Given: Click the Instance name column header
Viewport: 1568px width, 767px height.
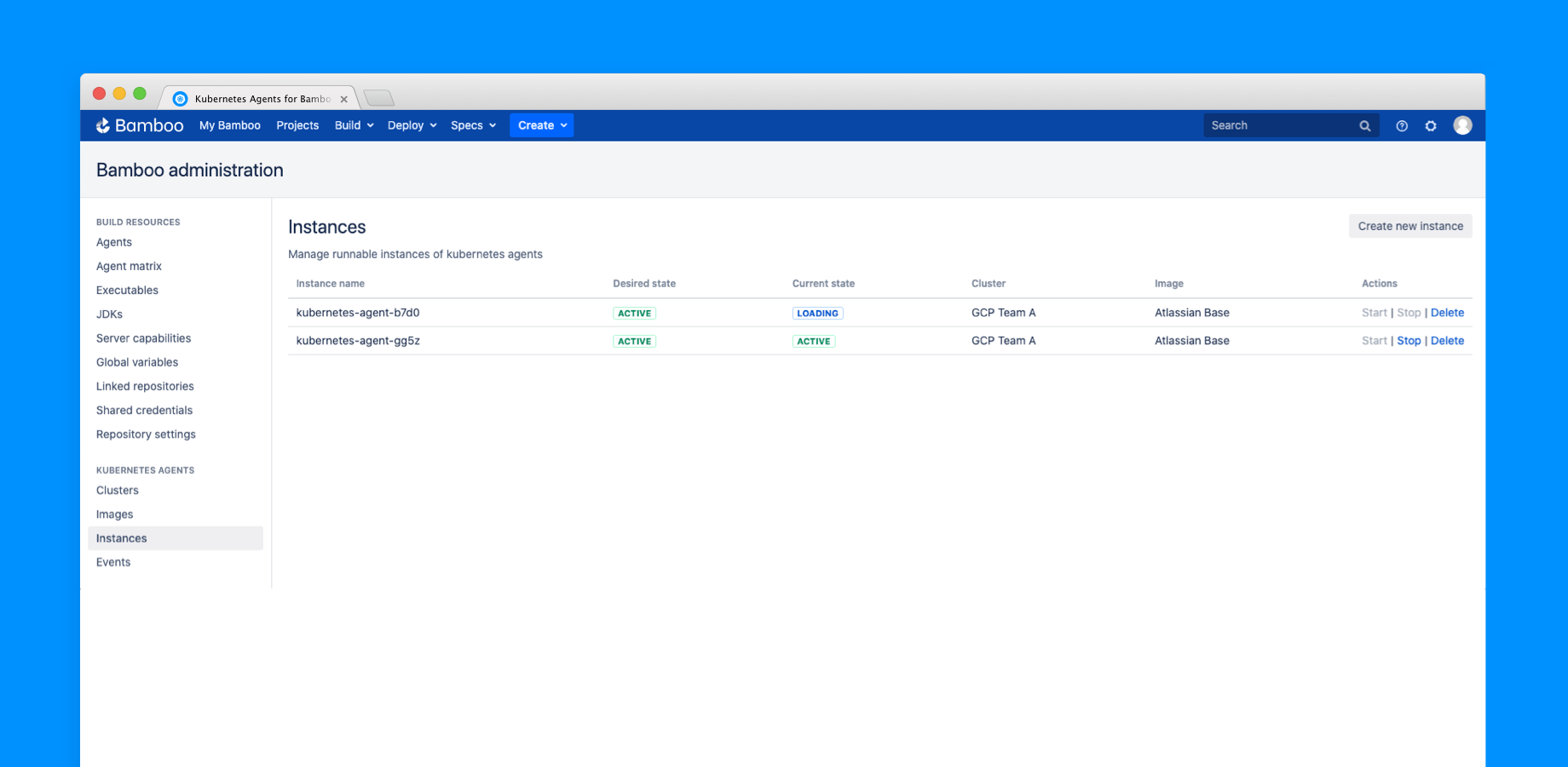Looking at the screenshot, I should (331, 284).
